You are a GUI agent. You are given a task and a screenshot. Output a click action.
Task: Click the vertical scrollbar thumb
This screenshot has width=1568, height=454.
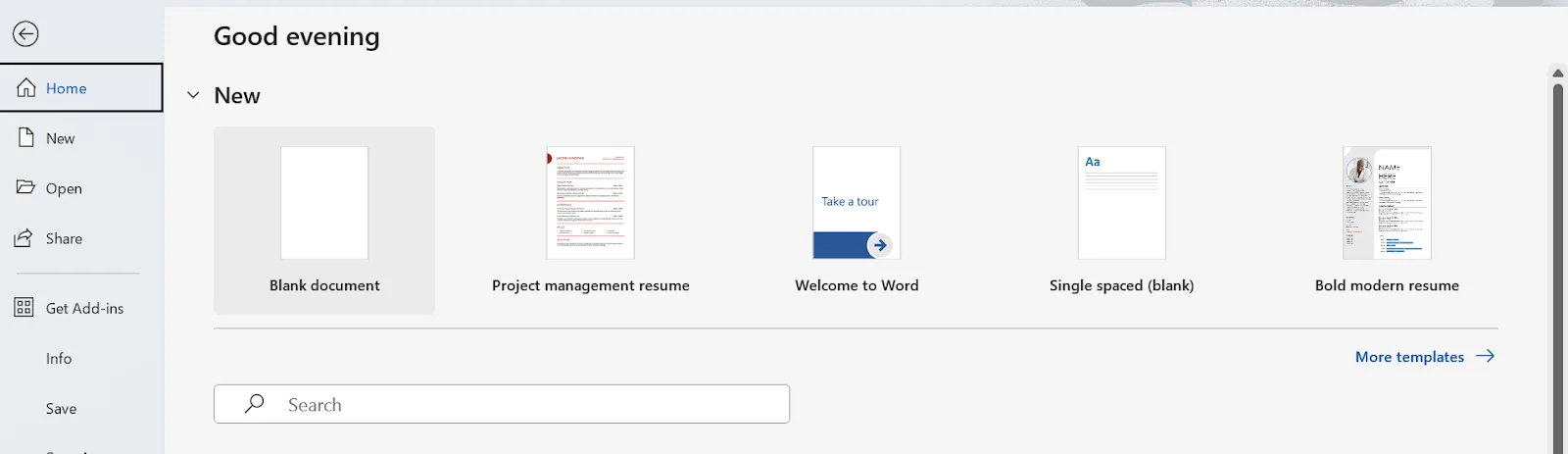click(x=1558, y=269)
